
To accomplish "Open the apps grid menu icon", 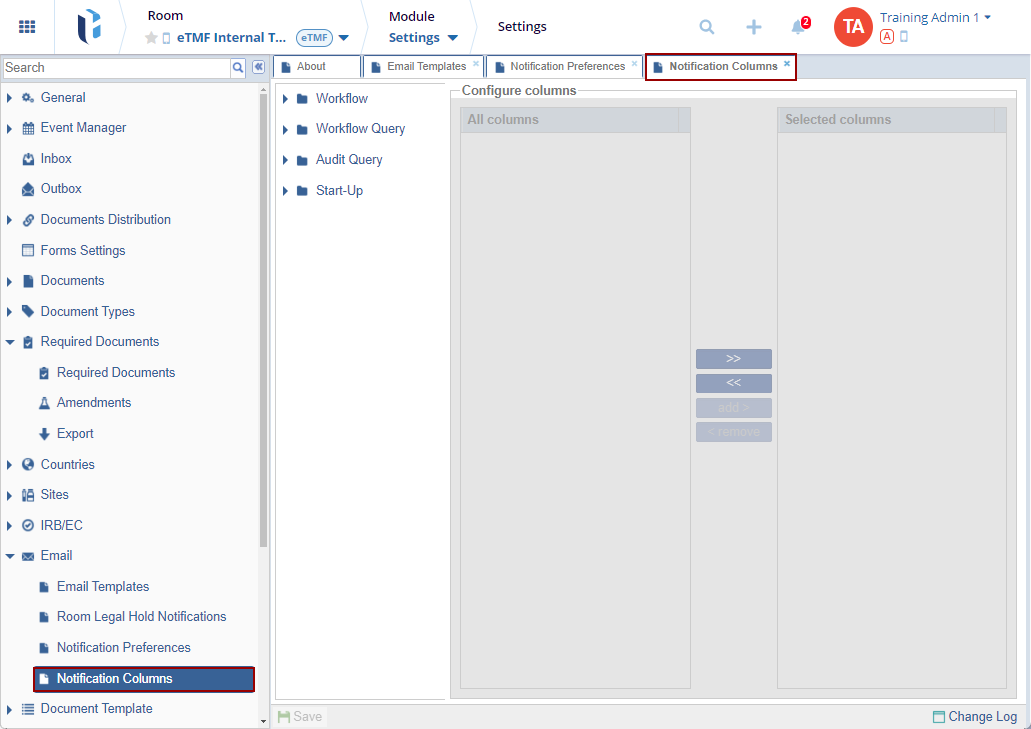I will [27, 27].
